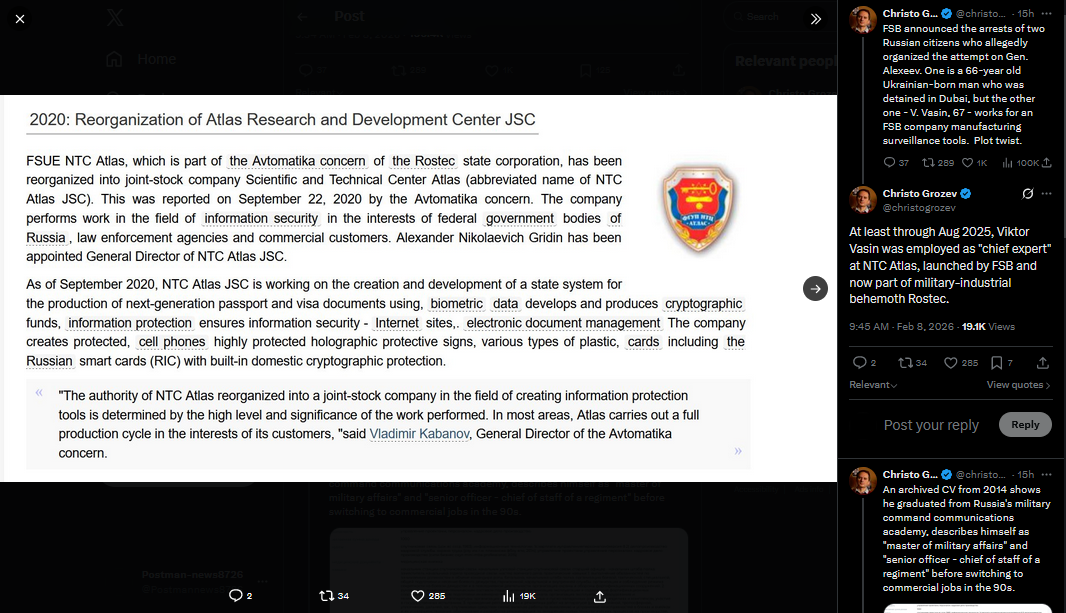Go to next image with the arrow button
The image size is (1066, 613).
click(x=815, y=288)
